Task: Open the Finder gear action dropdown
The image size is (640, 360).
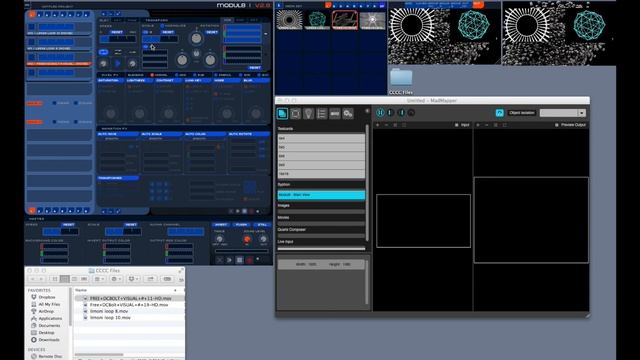Action: (x=117, y=279)
